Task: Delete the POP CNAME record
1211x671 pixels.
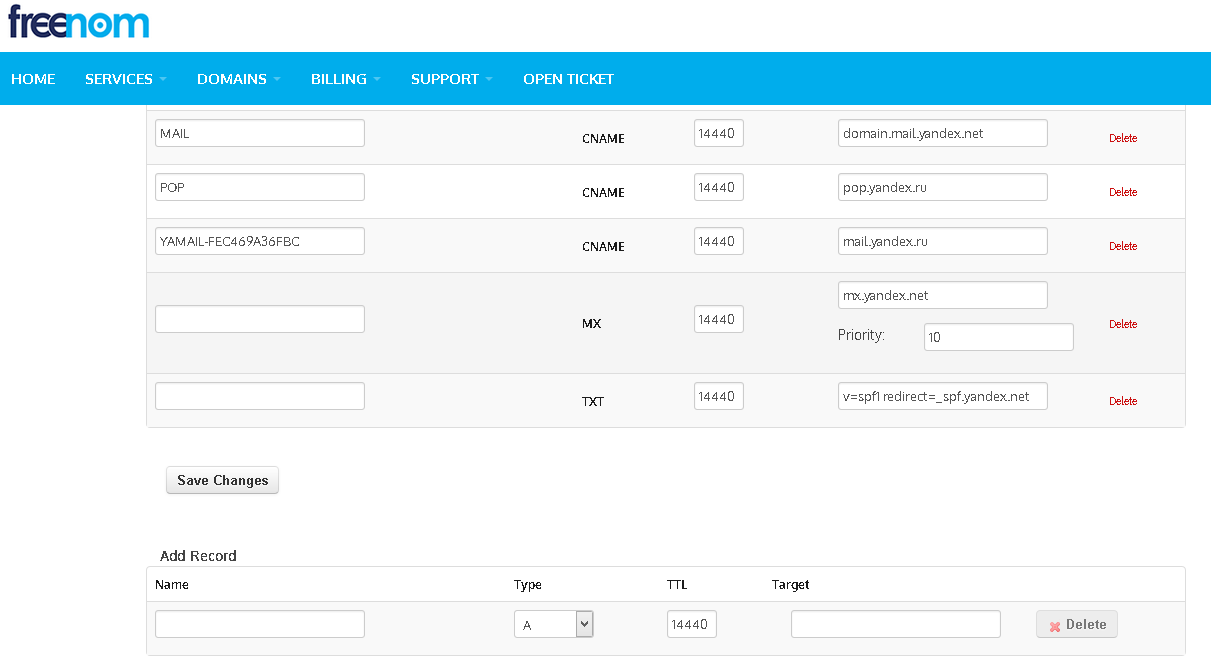Action: (x=1123, y=192)
